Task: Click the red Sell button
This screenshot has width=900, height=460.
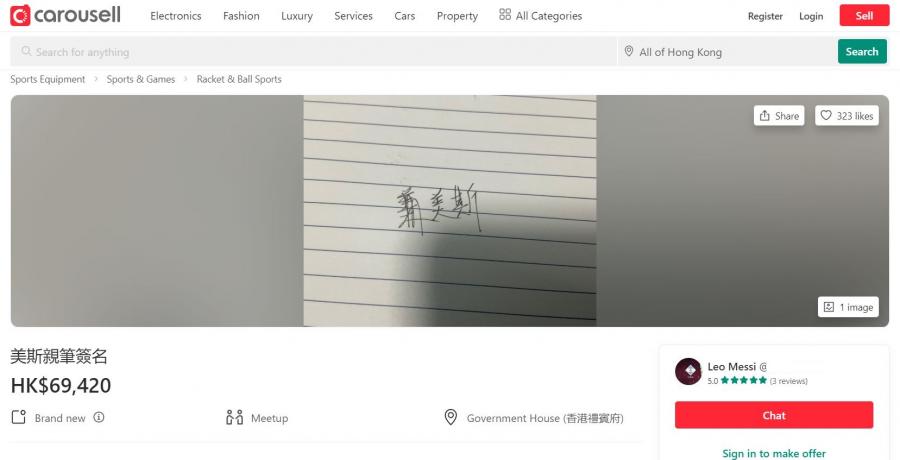Action: coord(864,16)
